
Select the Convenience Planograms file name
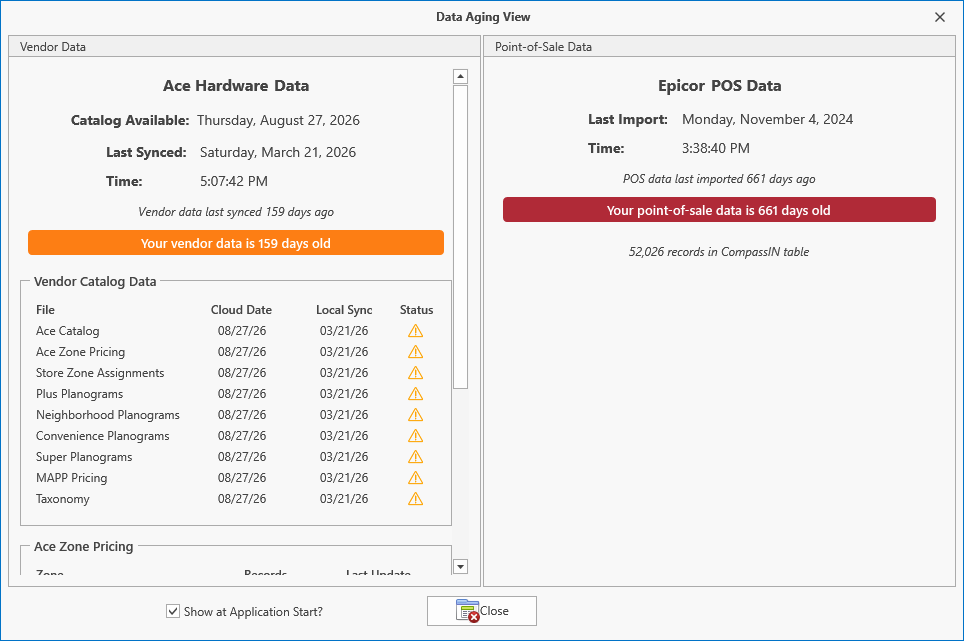click(x=103, y=436)
